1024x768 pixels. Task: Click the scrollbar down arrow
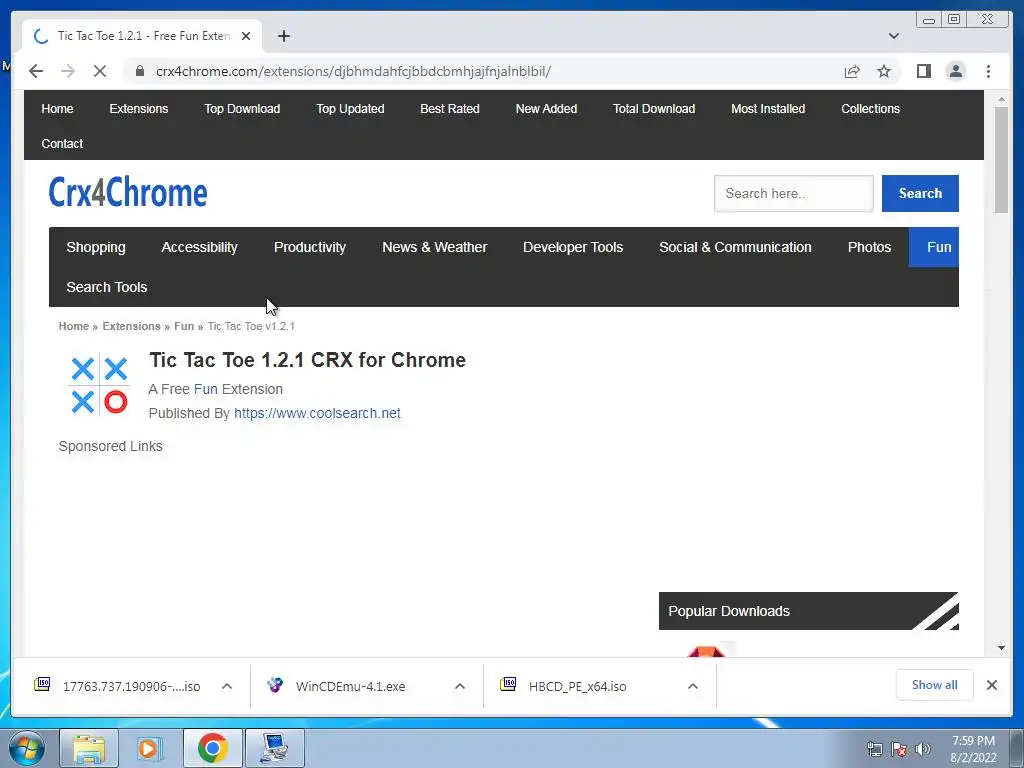click(x=1001, y=648)
